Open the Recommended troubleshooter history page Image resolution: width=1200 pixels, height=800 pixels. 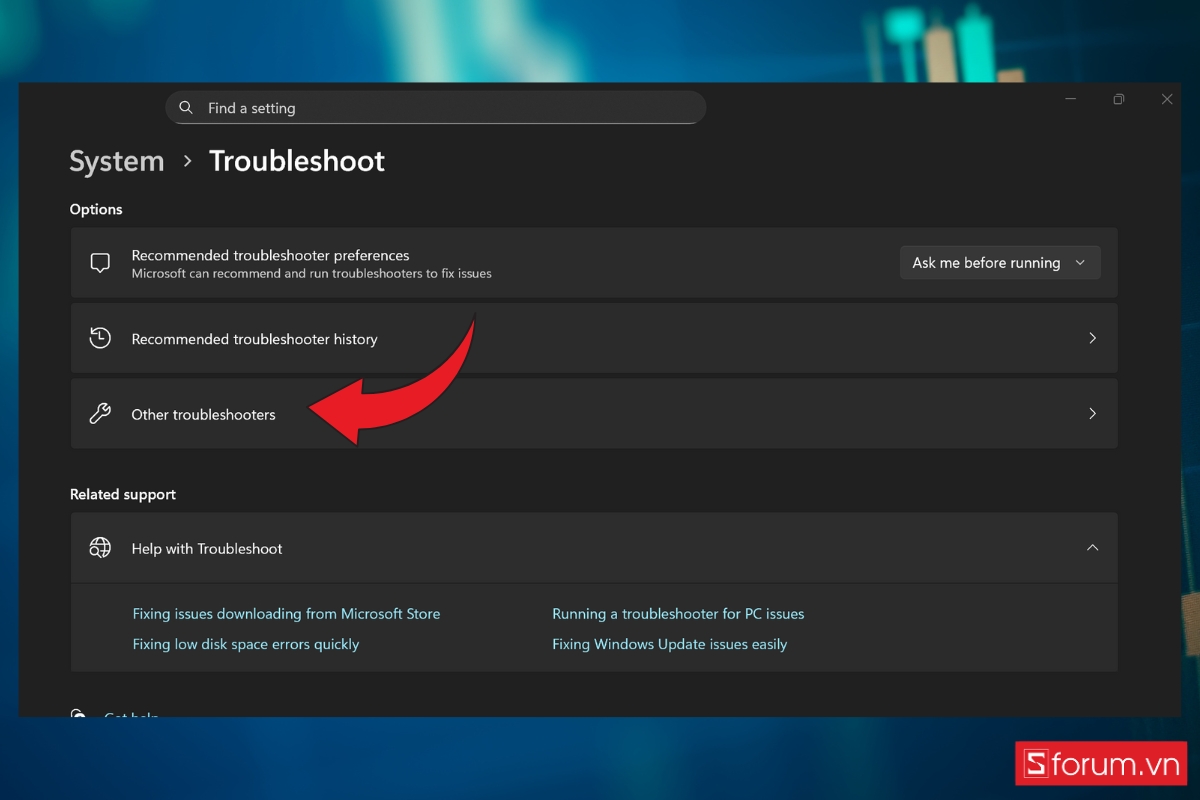coord(595,338)
